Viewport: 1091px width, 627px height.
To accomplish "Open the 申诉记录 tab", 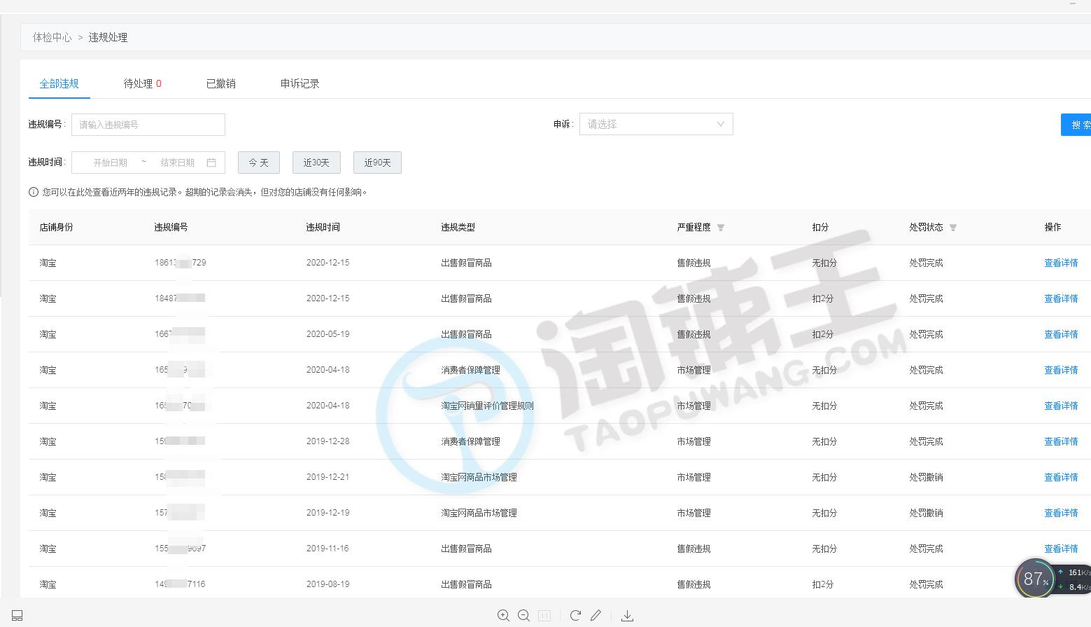I will point(299,84).
